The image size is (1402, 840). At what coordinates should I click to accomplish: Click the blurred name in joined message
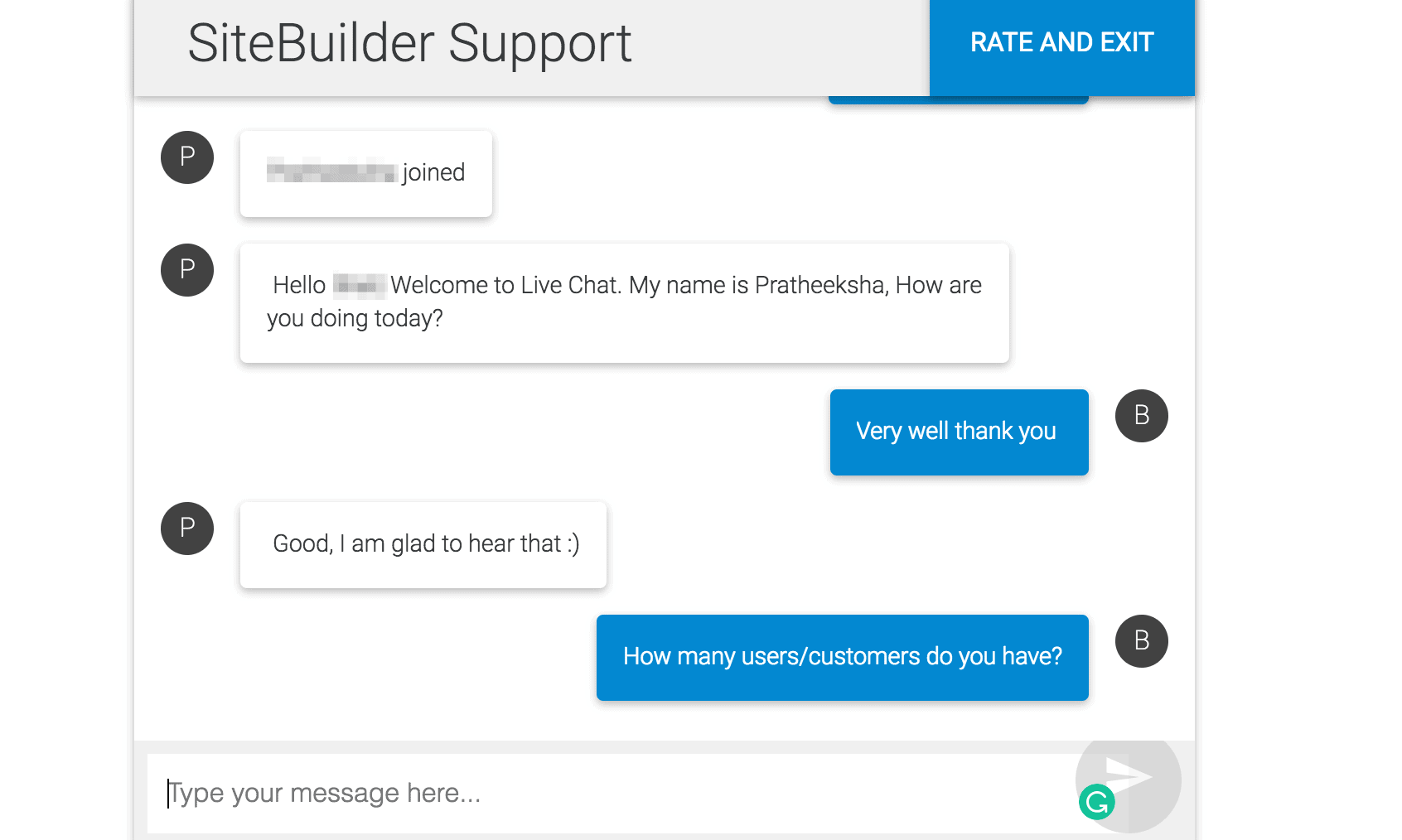331,171
